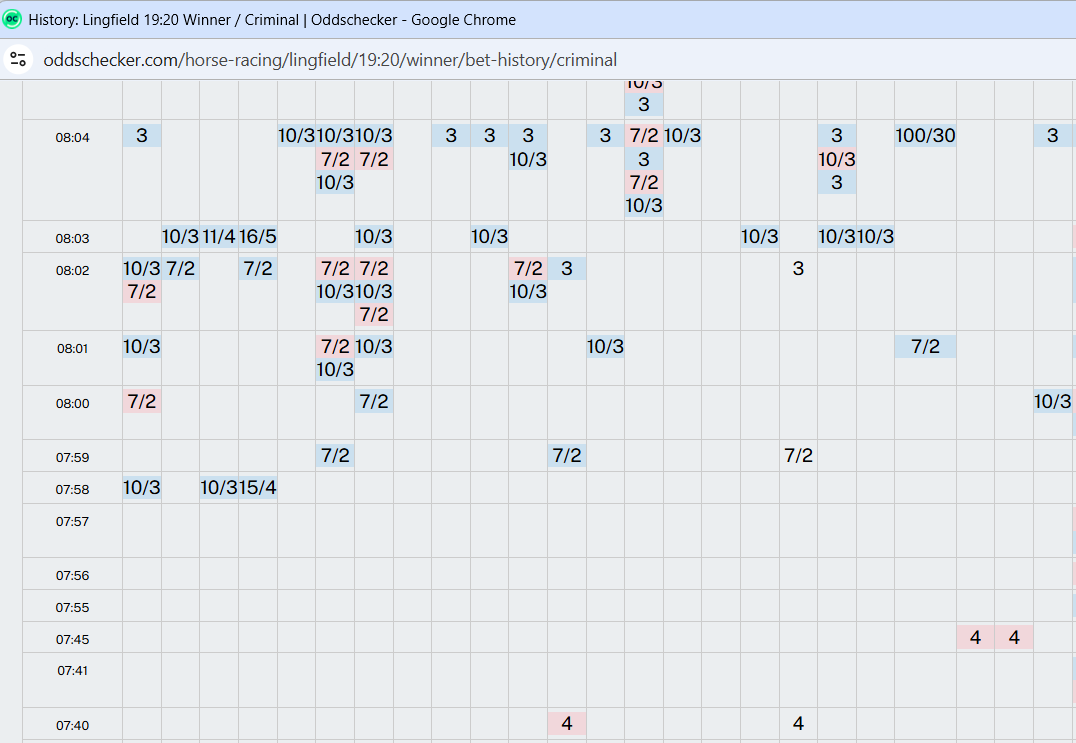Click the blue 7/2 cell in 08:01 row
The image size is (1076, 743).
(x=925, y=346)
